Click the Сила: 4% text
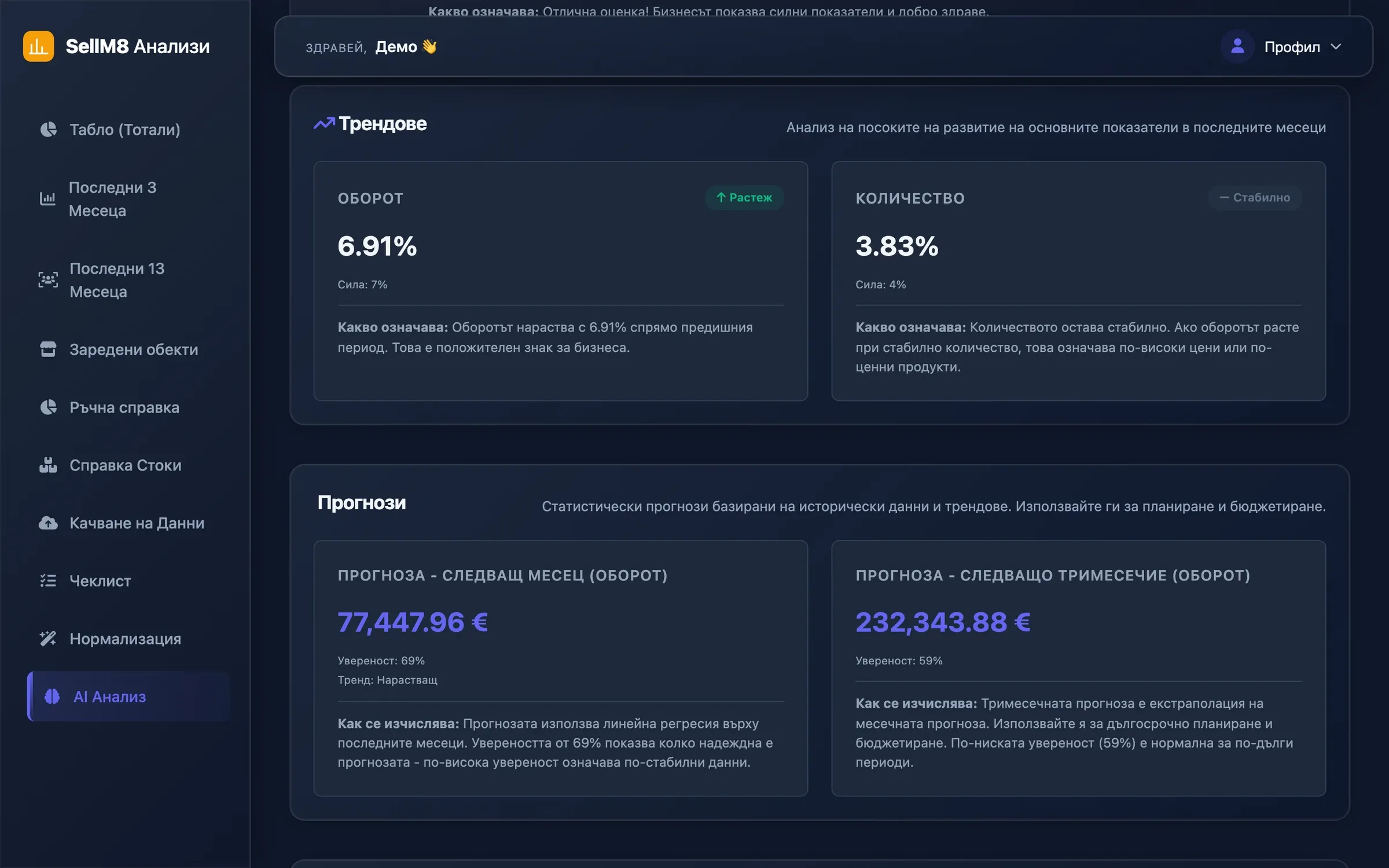This screenshot has width=1389, height=868. coord(880,284)
